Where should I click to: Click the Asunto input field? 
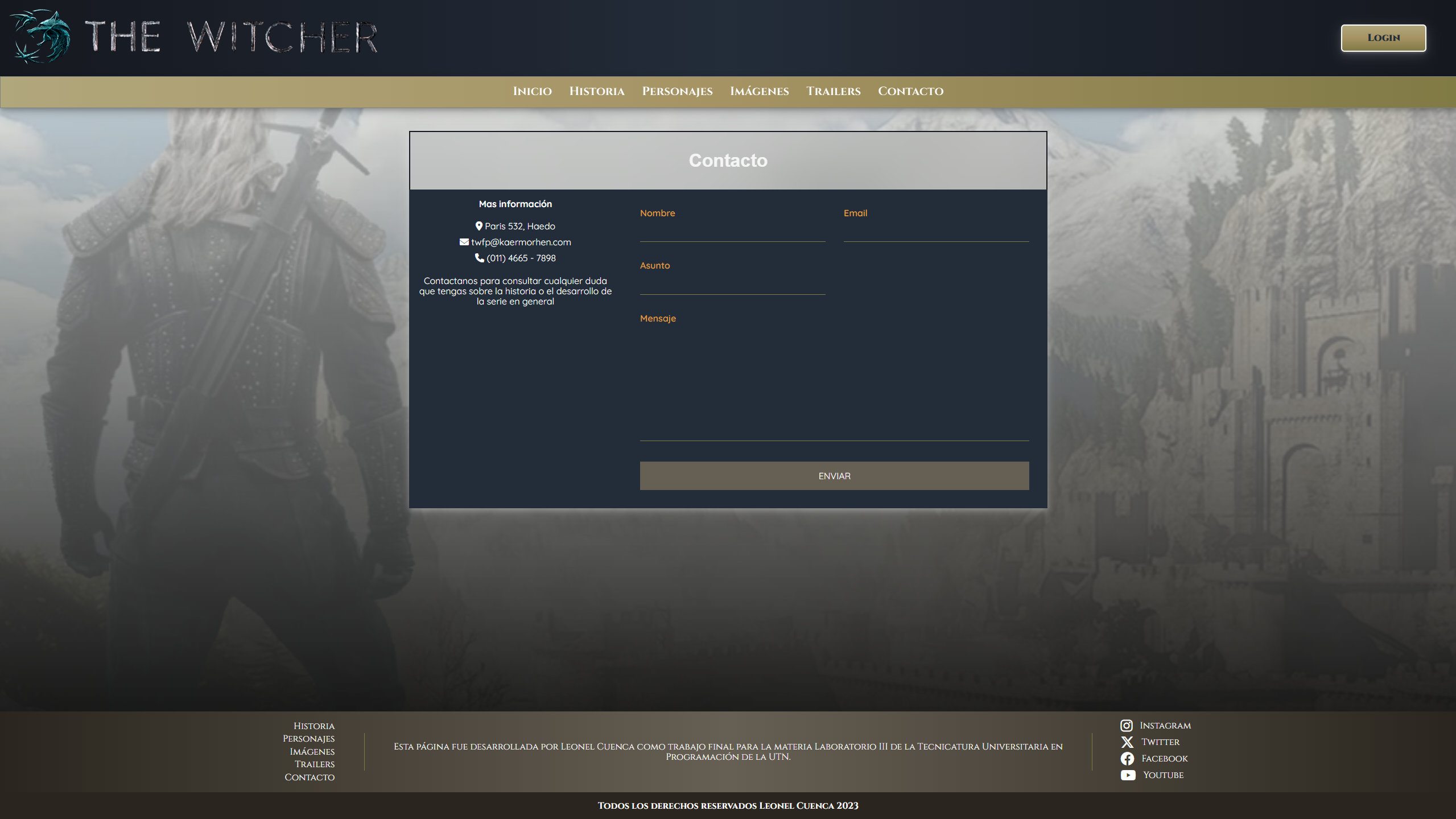pos(733,285)
